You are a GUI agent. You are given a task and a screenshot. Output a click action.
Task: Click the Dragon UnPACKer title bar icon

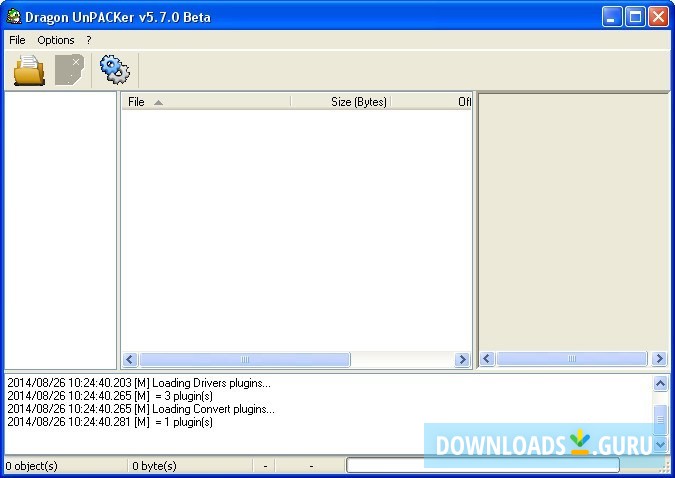[14, 17]
